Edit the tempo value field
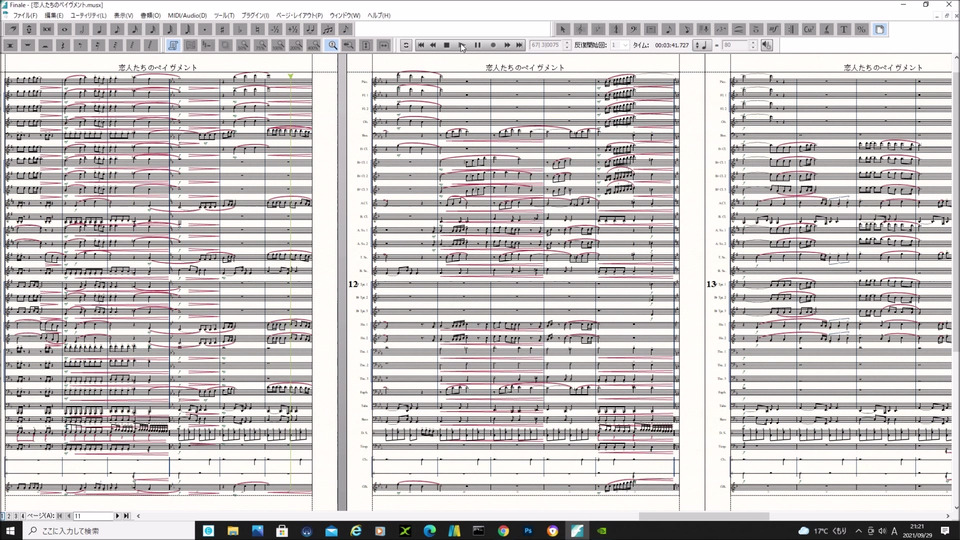The width and height of the screenshot is (960, 540). coord(735,45)
